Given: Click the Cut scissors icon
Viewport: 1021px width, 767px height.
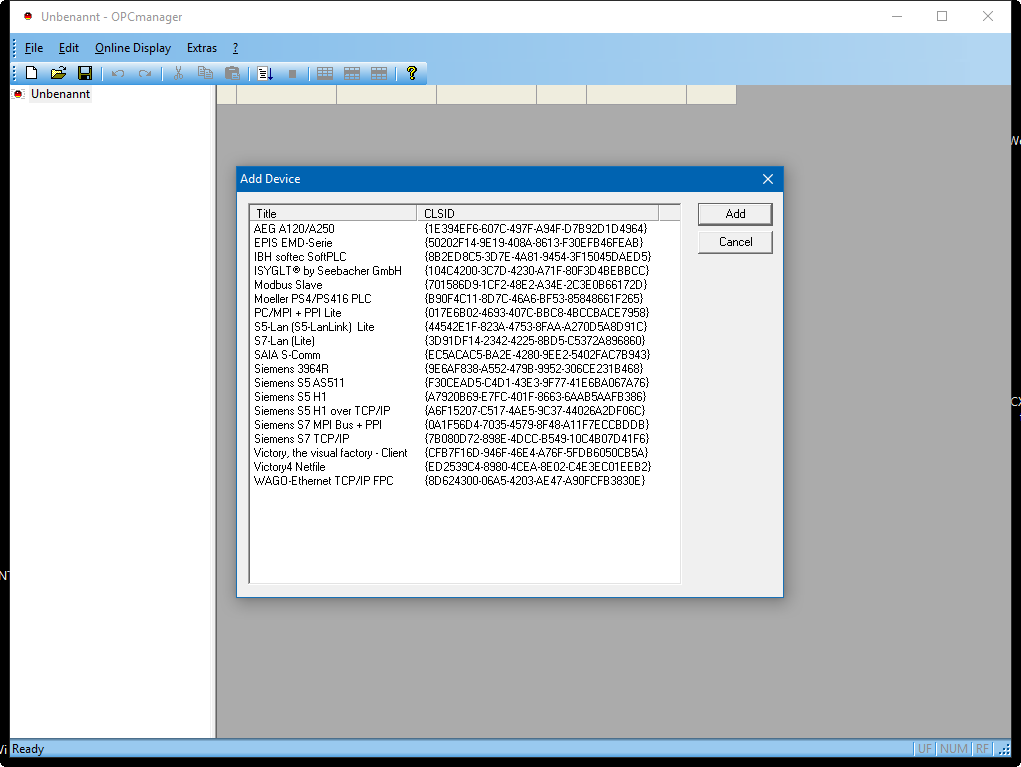Looking at the screenshot, I should tap(178, 73).
